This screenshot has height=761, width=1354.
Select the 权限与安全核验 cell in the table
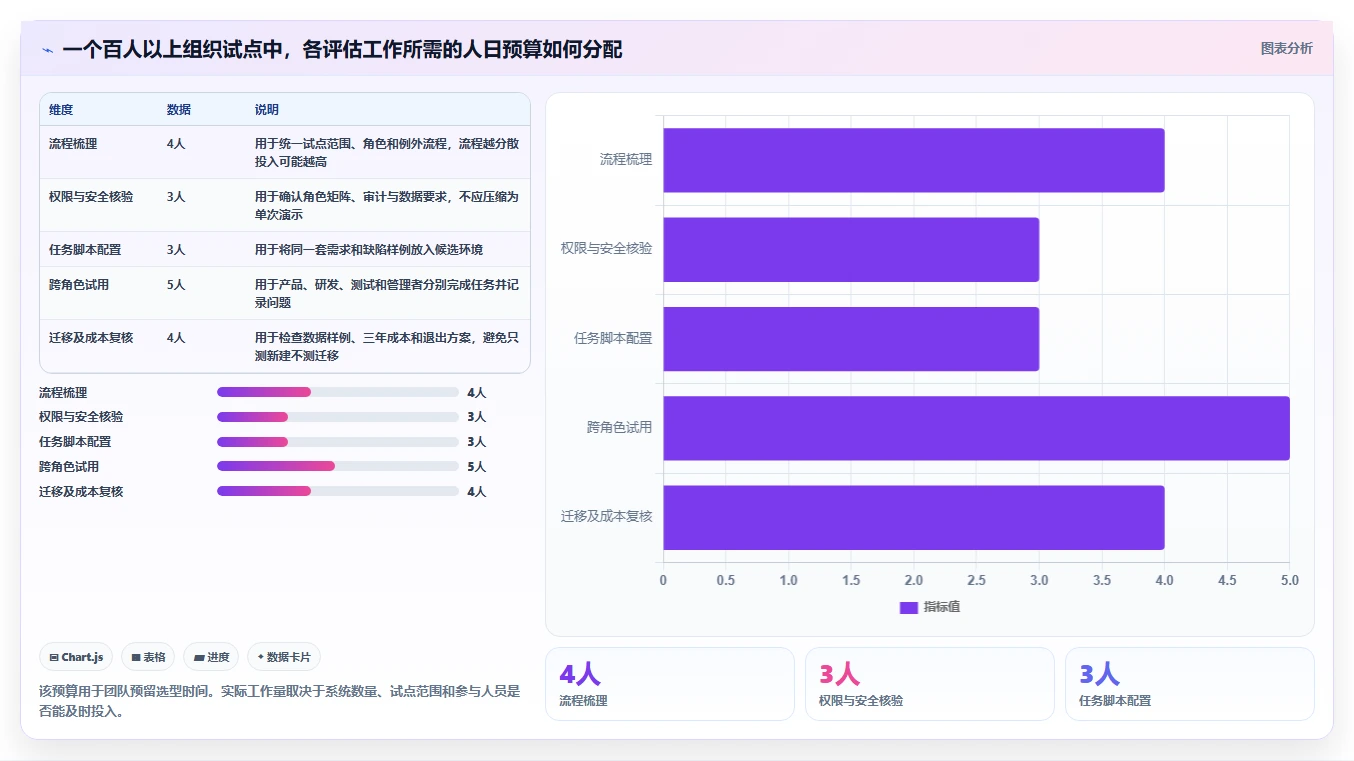(x=91, y=197)
